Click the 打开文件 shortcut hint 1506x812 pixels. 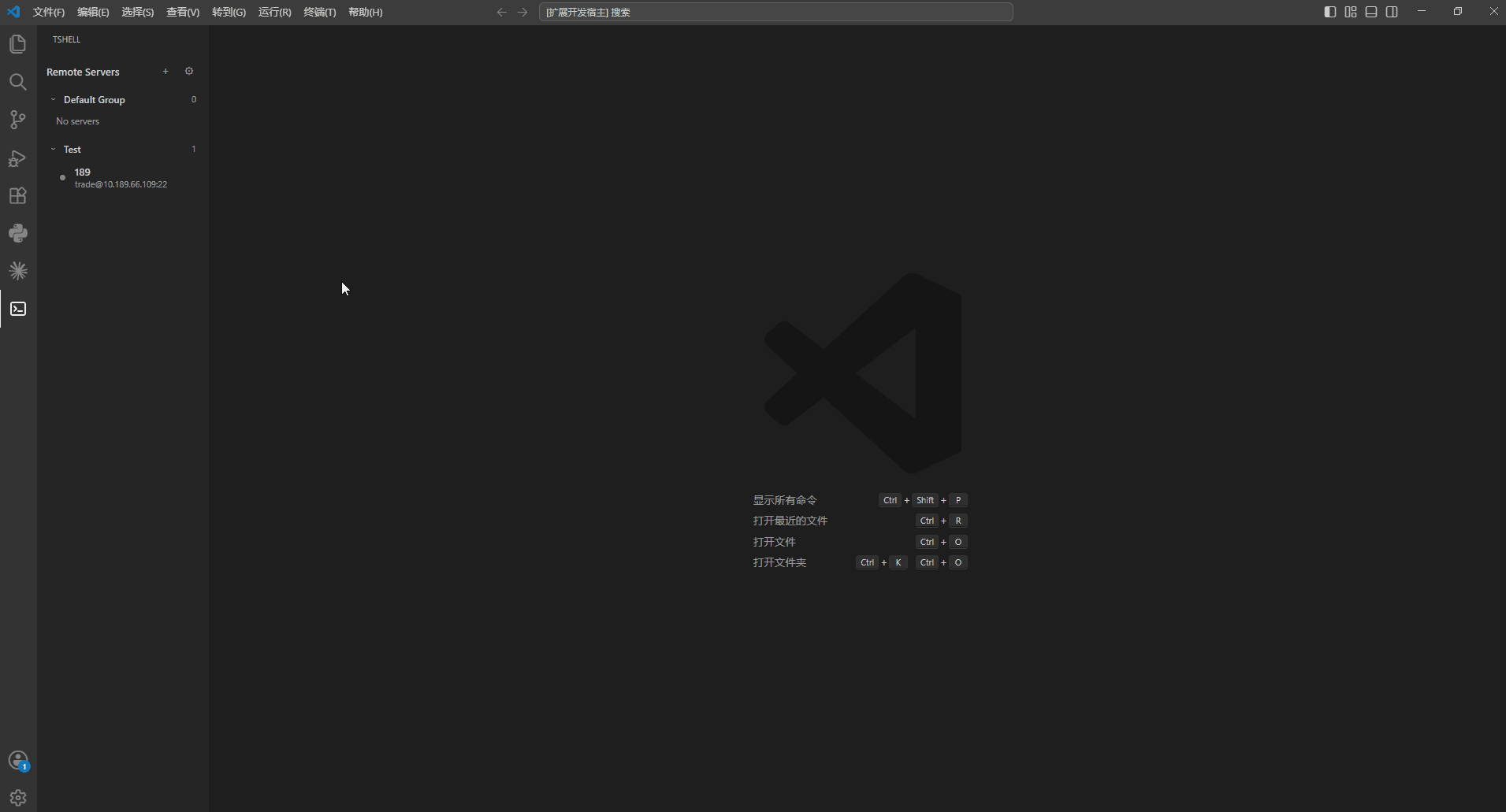774,542
